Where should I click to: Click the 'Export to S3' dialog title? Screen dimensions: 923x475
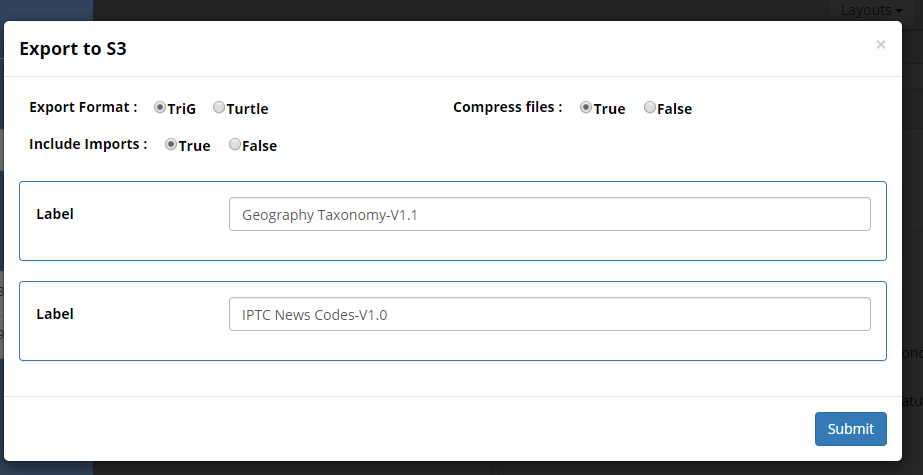click(72, 47)
